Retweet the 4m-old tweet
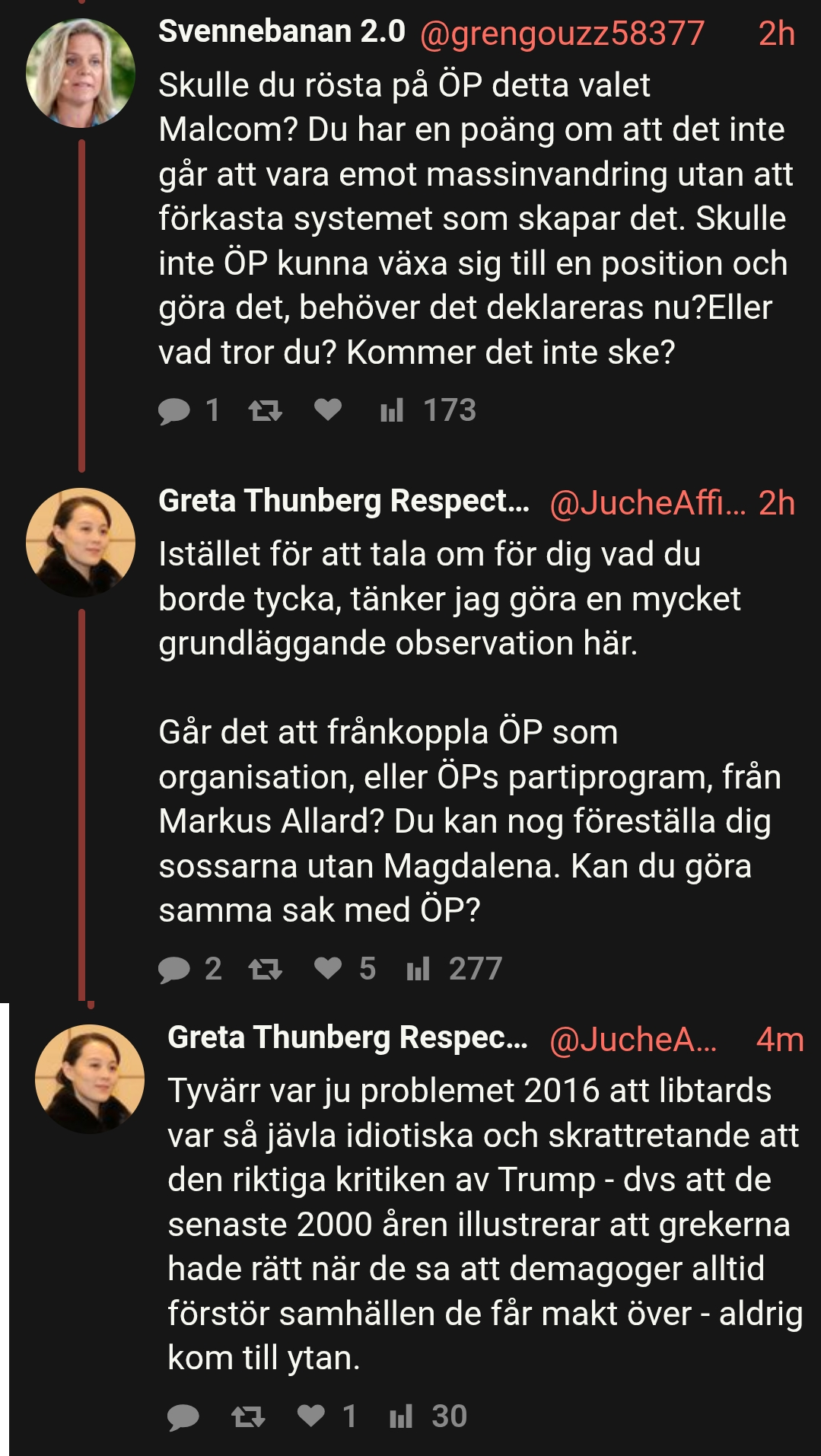Viewport: 821px width, 1456px height. (x=248, y=1416)
